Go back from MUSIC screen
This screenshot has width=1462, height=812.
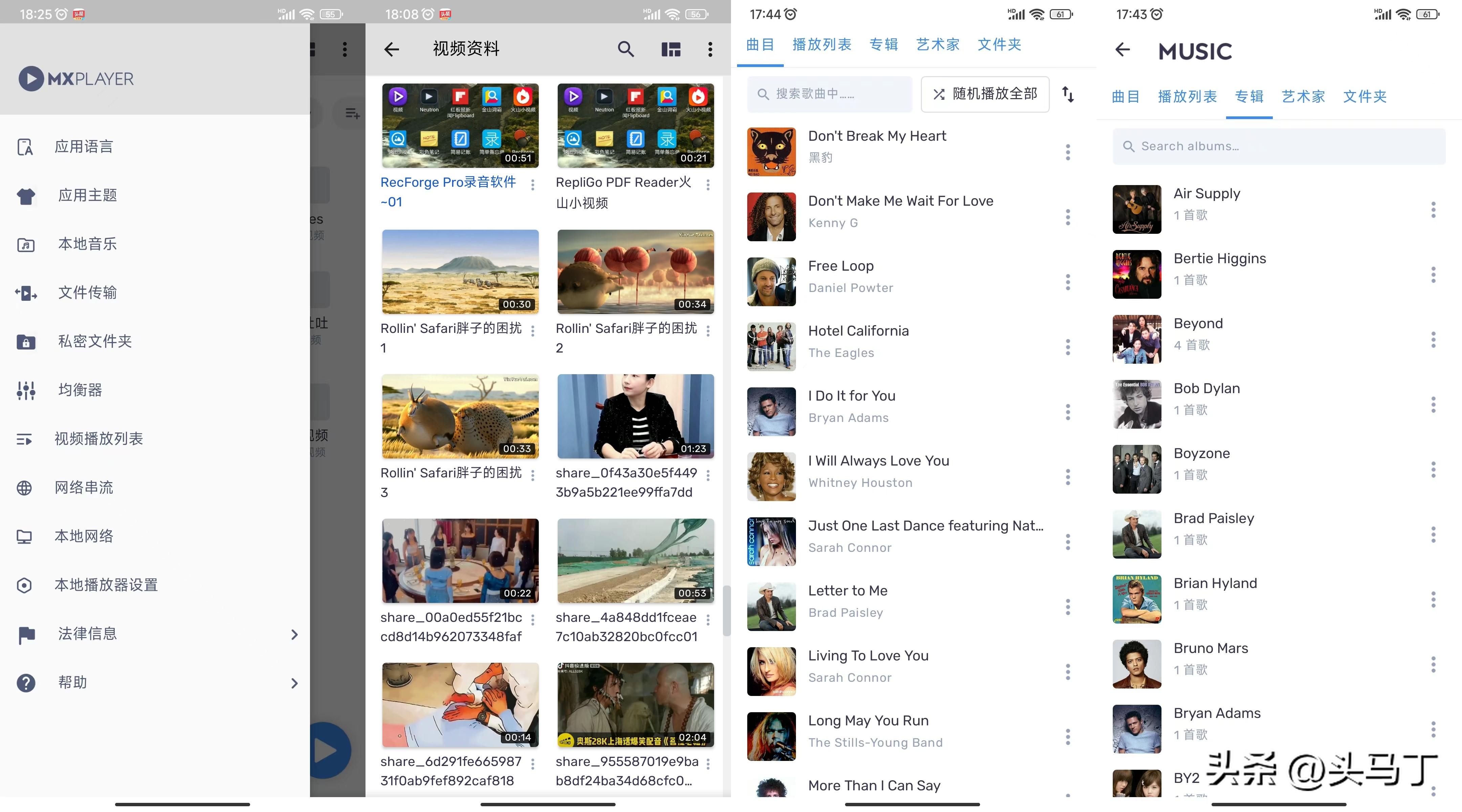pyautogui.click(x=1123, y=50)
